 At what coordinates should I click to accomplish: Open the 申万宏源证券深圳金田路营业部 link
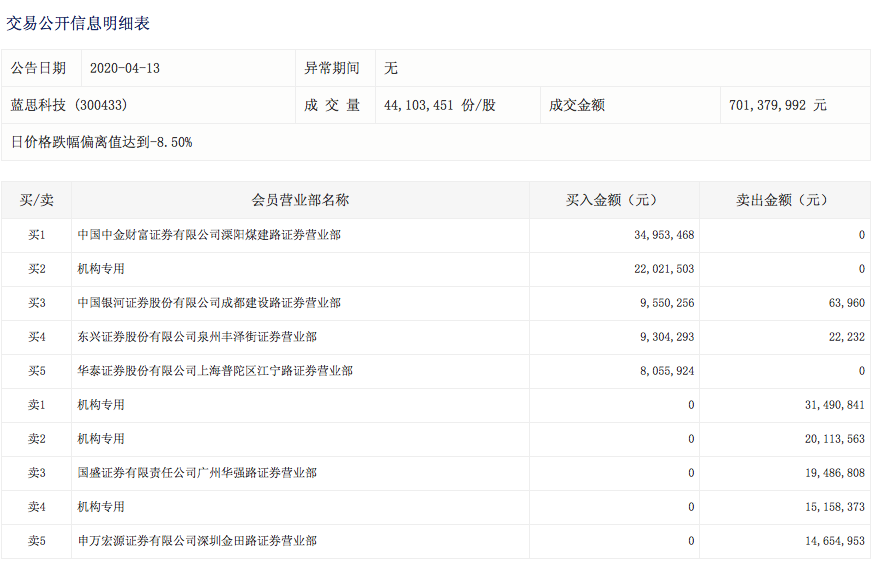(197, 541)
